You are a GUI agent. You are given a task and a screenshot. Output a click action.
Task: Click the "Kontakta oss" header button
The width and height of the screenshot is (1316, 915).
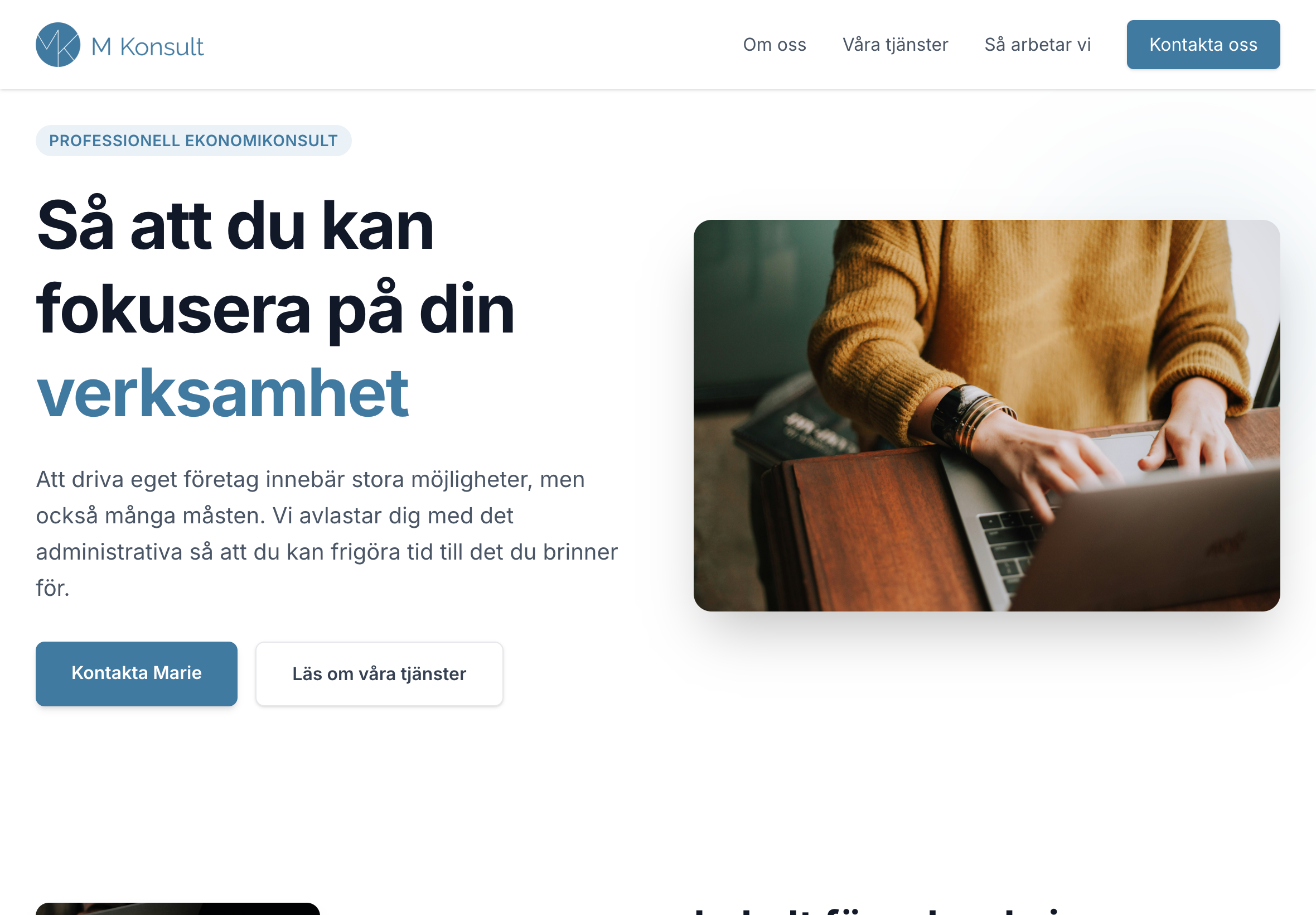point(1203,45)
